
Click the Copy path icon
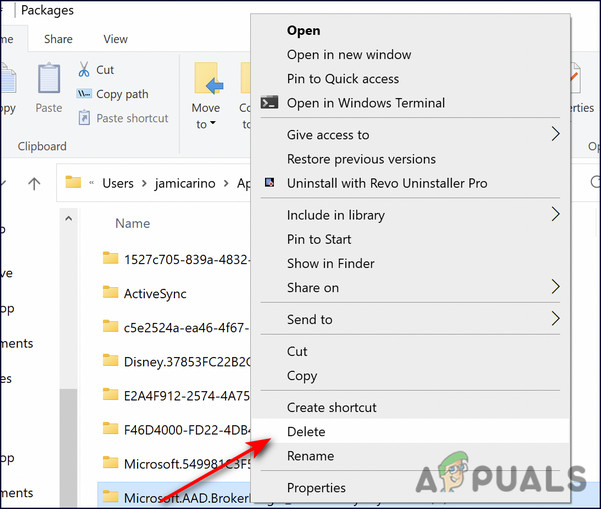(x=84, y=94)
